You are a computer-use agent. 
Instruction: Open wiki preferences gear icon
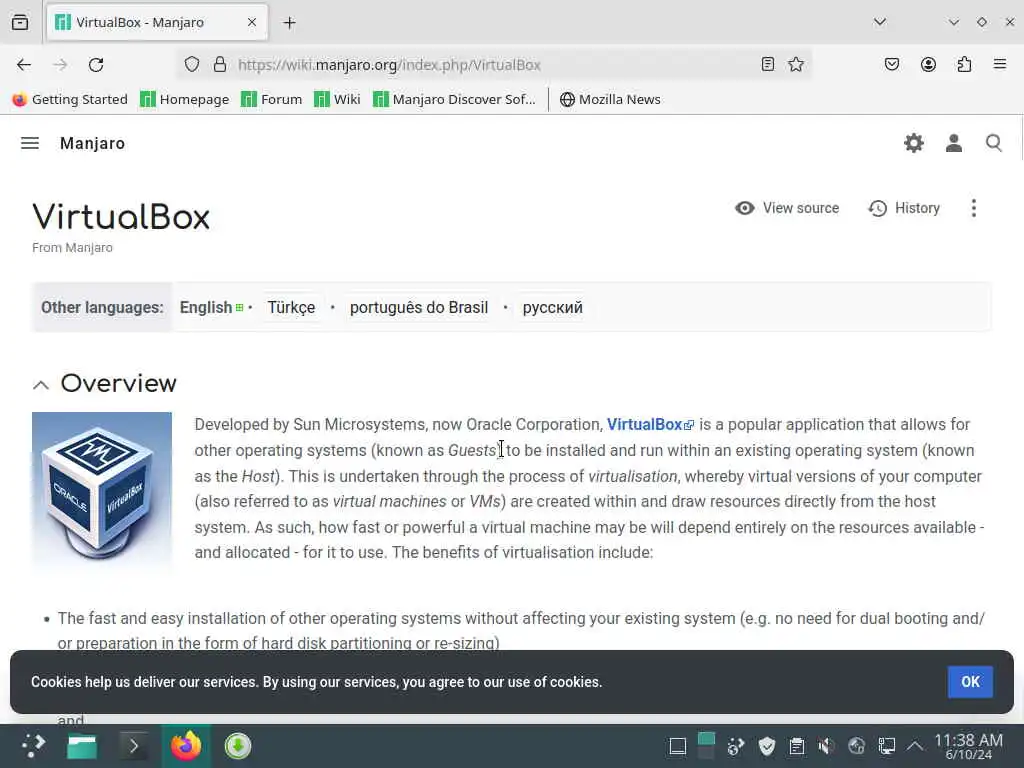point(914,143)
